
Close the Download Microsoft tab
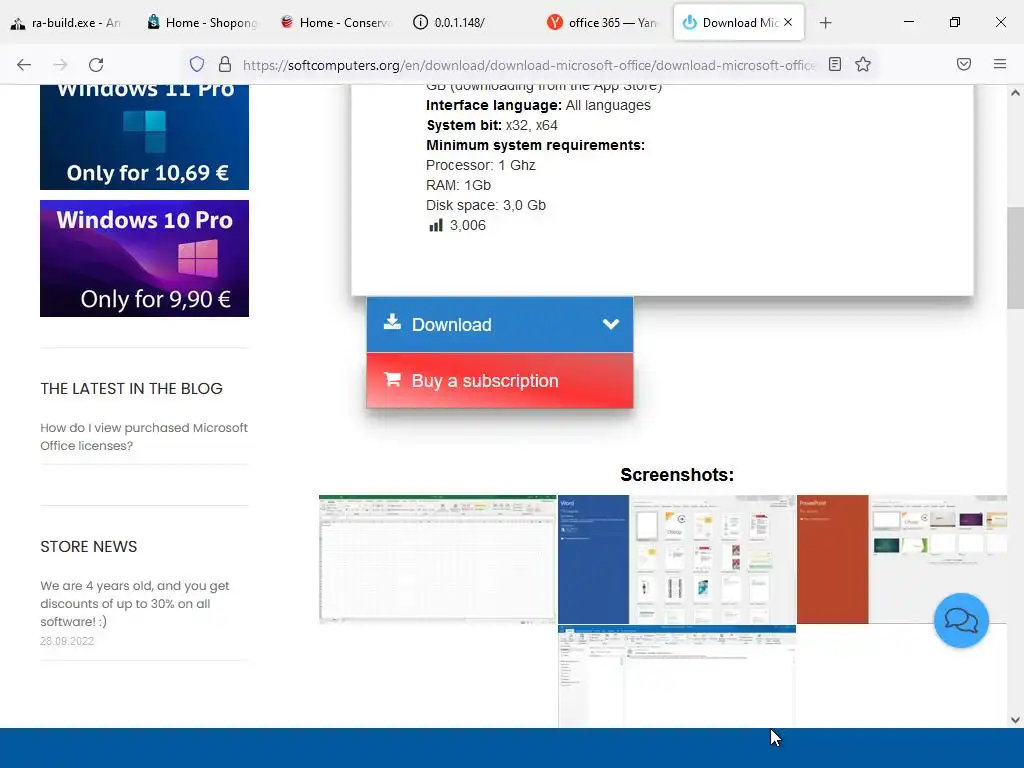click(788, 22)
